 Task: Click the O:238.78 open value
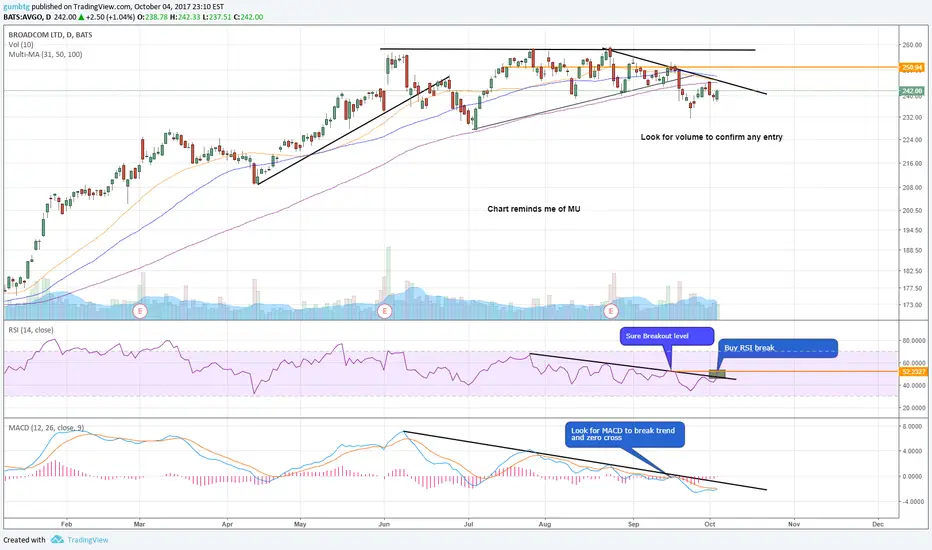pyautogui.click(x=153, y=17)
